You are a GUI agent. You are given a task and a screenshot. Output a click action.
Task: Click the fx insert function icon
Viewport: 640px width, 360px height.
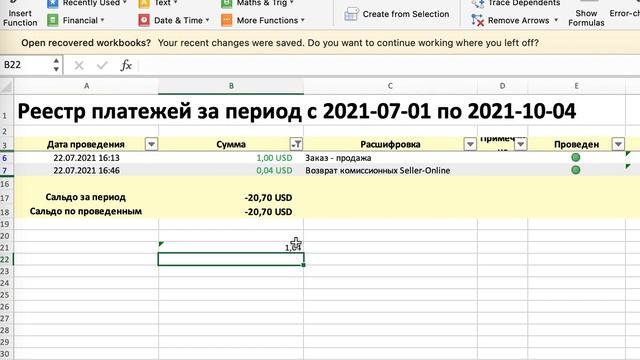[x=126, y=65]
